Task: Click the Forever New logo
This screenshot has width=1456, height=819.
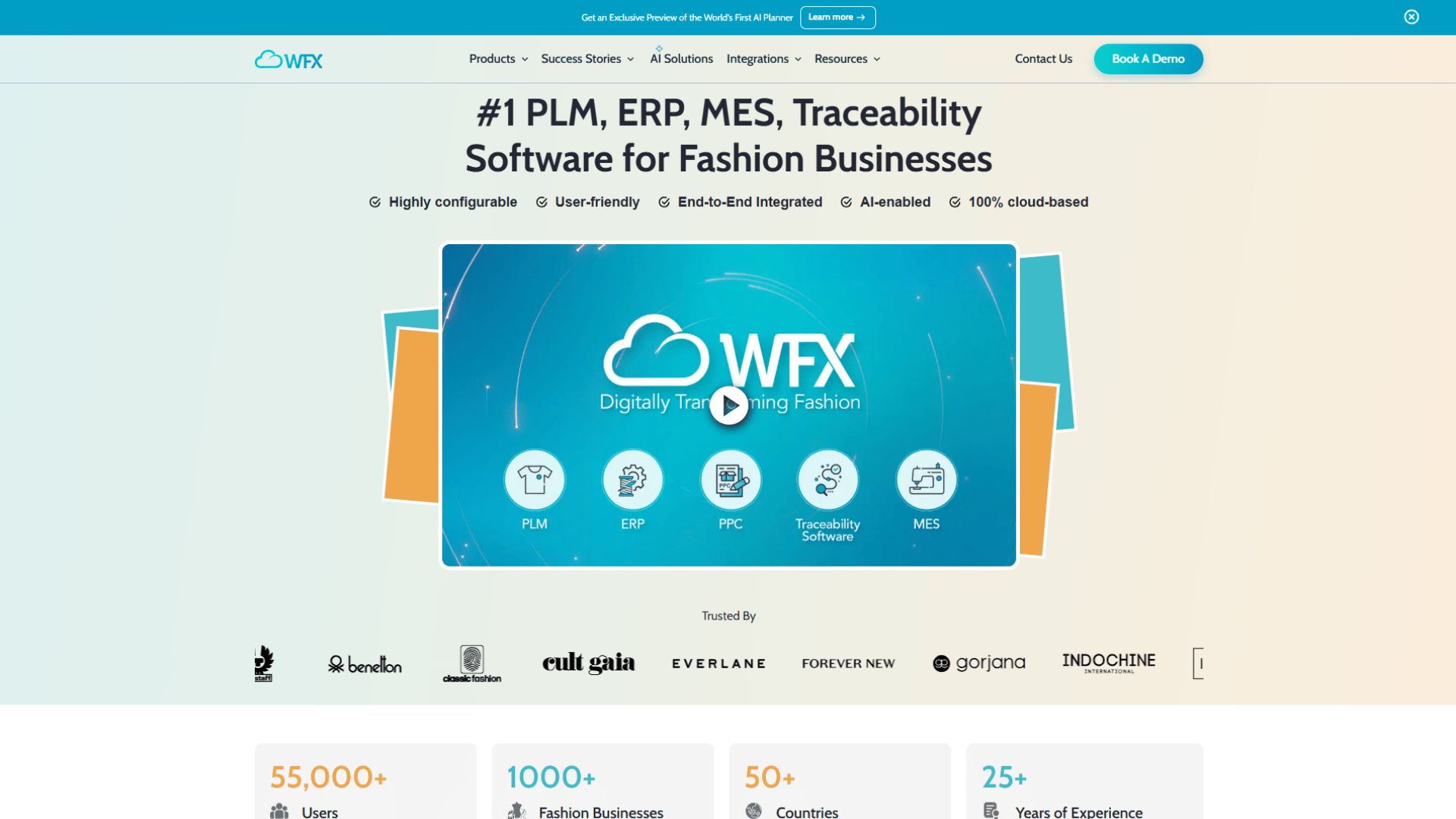Action: point(849,664)
